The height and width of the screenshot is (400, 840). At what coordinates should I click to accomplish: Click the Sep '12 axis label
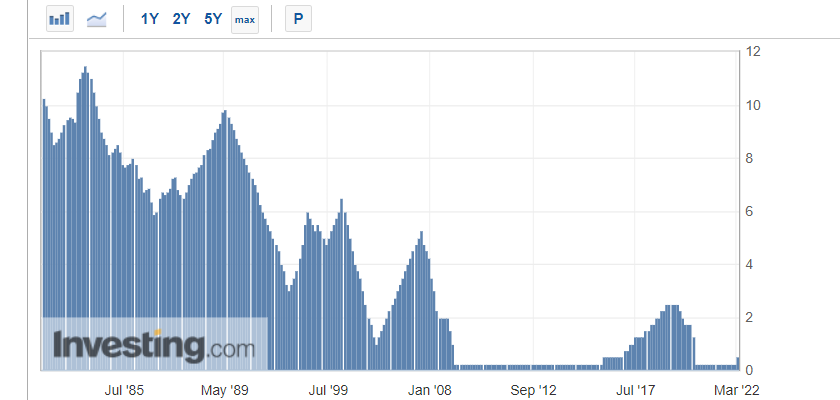click(534, 390)
